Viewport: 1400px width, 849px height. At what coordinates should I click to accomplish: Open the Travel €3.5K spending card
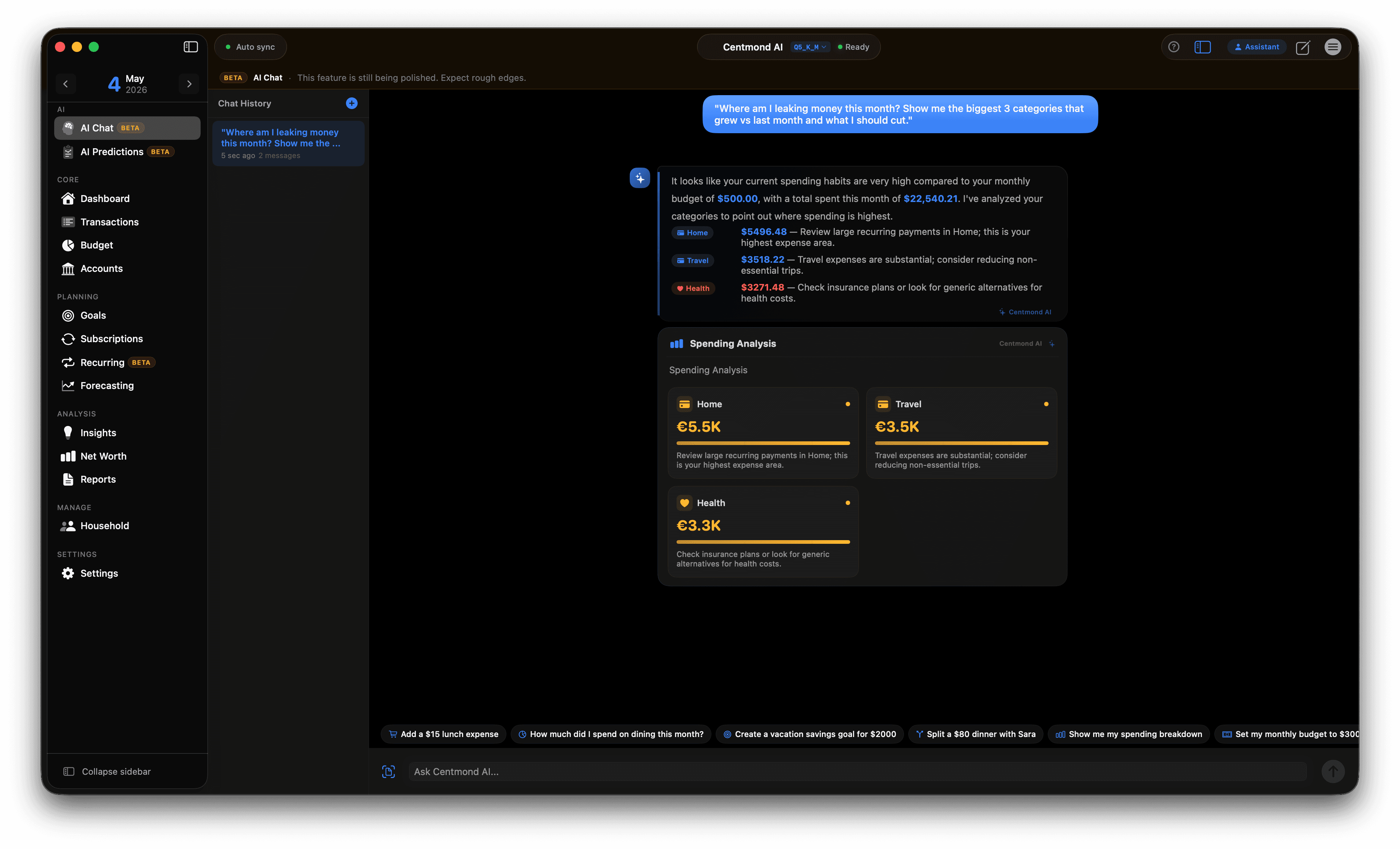(961, 433)
